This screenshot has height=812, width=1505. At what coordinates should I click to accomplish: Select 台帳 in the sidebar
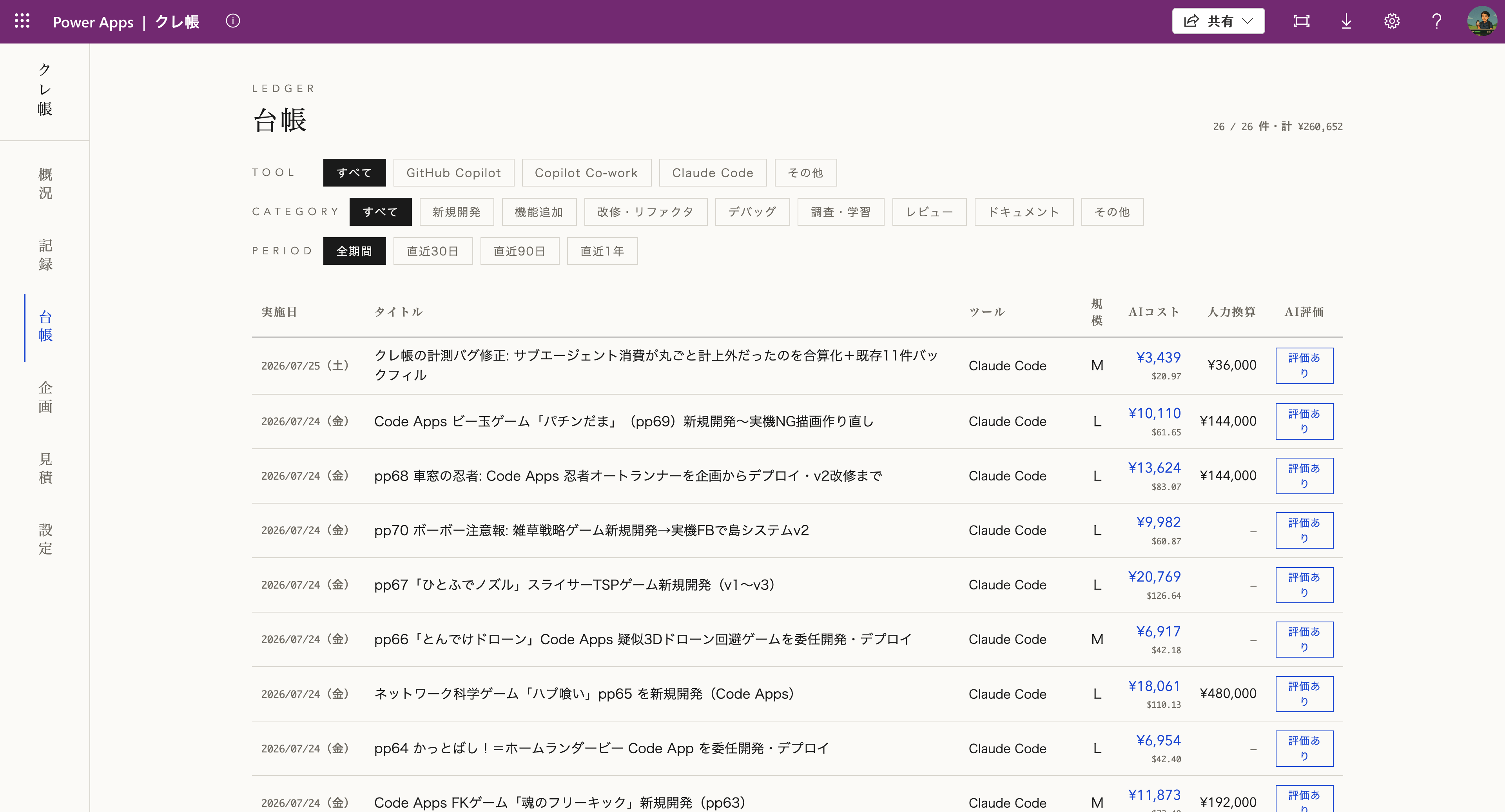[x=45, y=326]
